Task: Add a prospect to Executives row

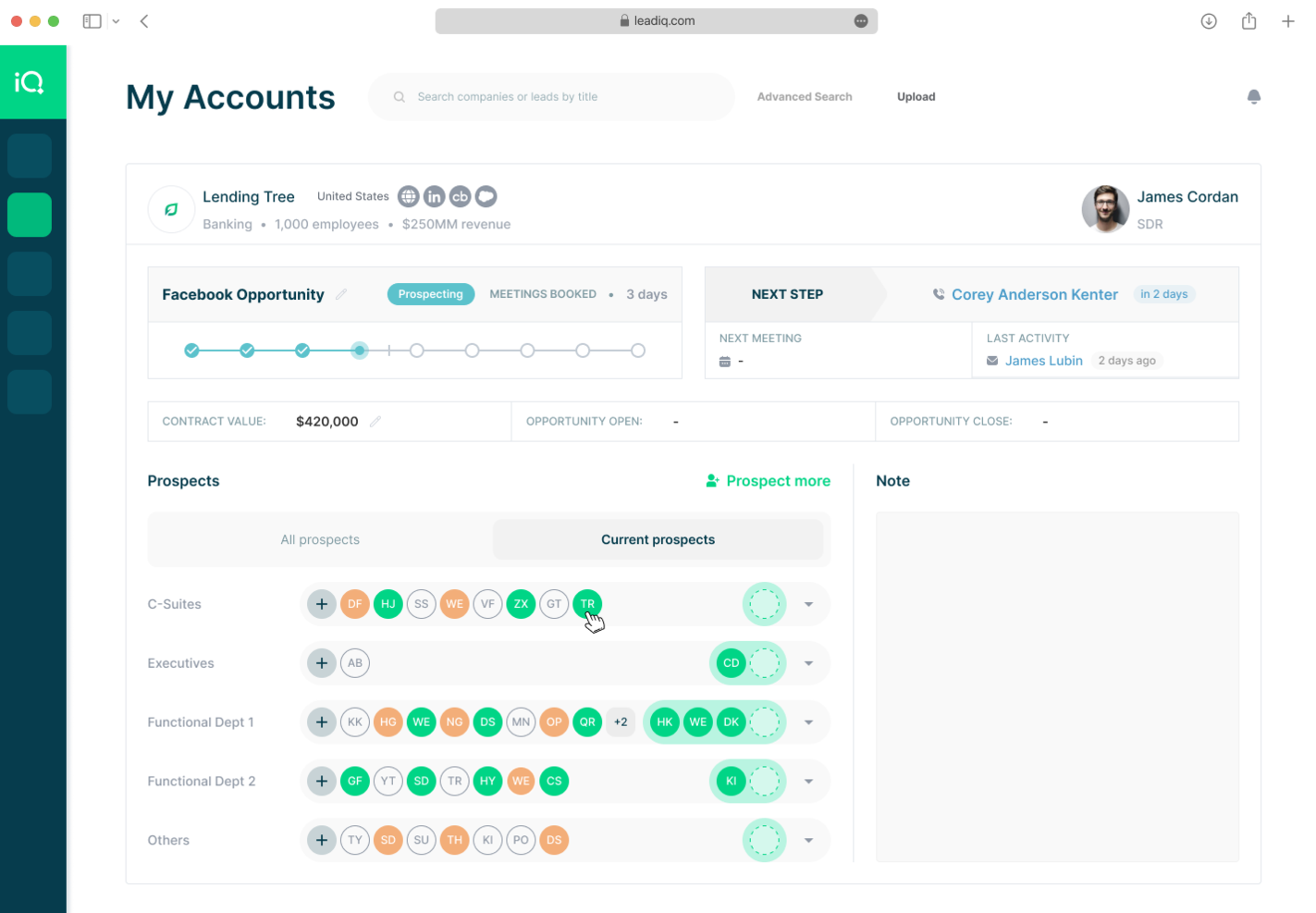Action: click(322, 663)
